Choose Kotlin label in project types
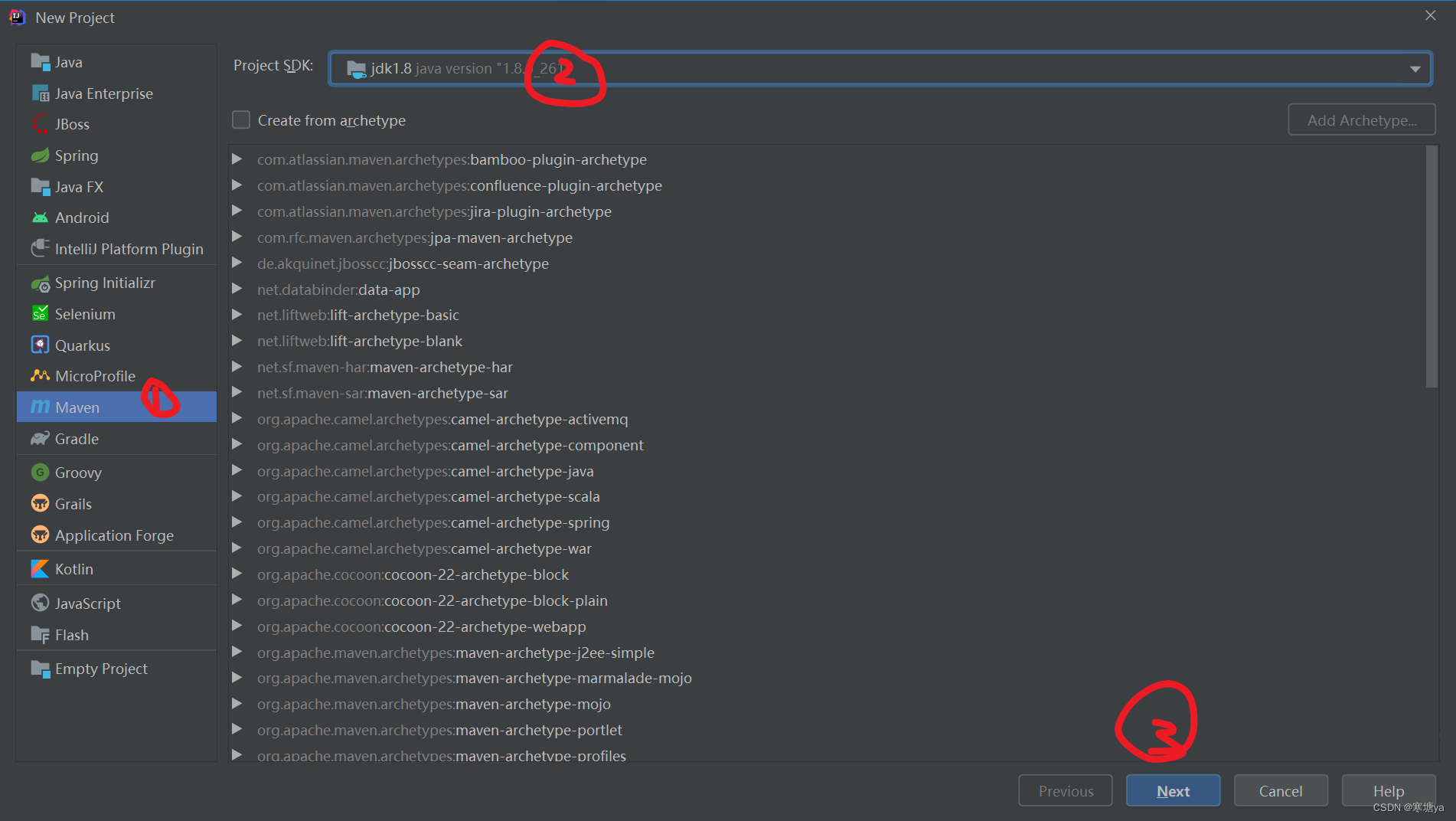The width and height of the screenshot is (1456, 821). click(x=74, y=569)
